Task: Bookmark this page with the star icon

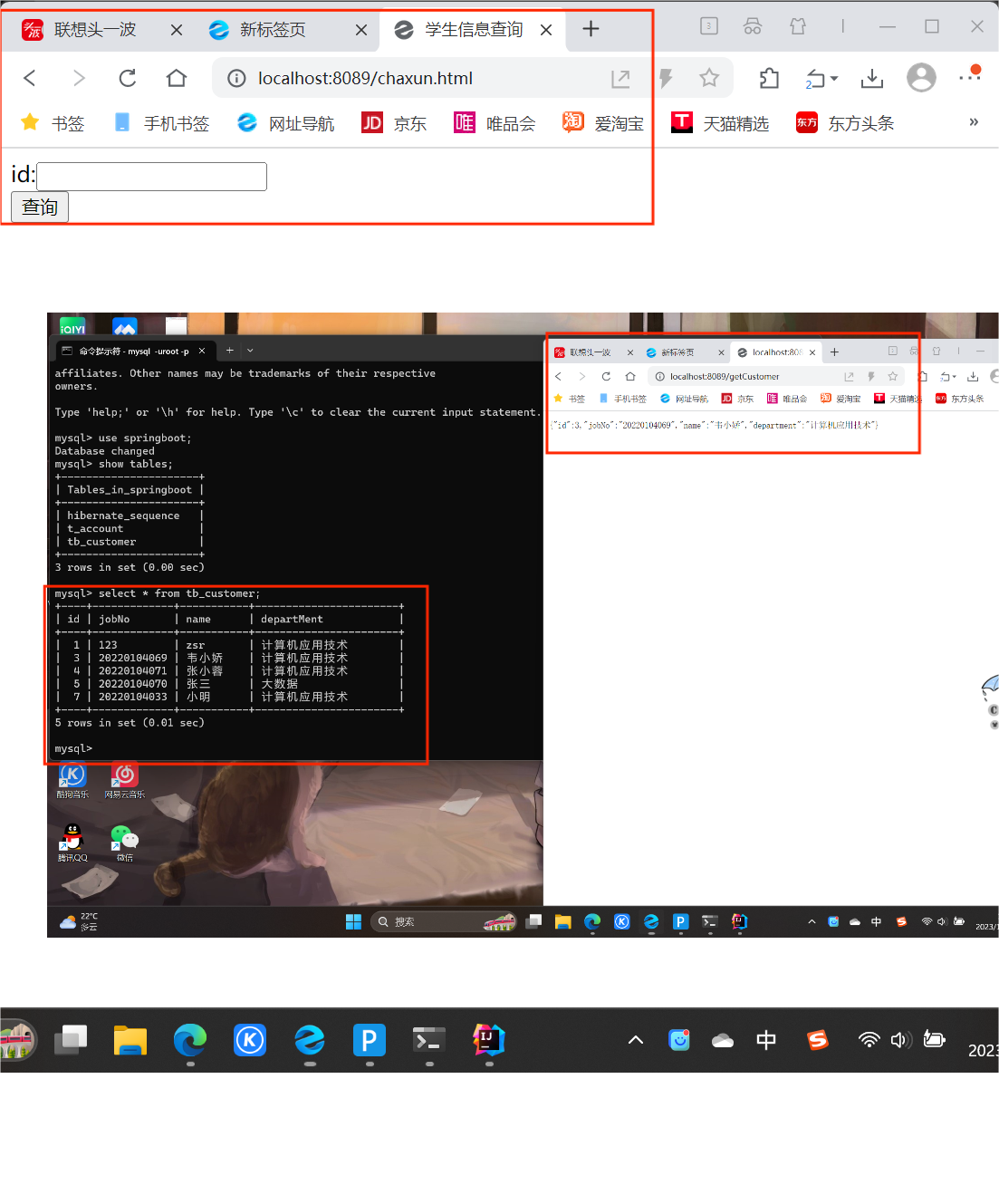Action: 709,79
